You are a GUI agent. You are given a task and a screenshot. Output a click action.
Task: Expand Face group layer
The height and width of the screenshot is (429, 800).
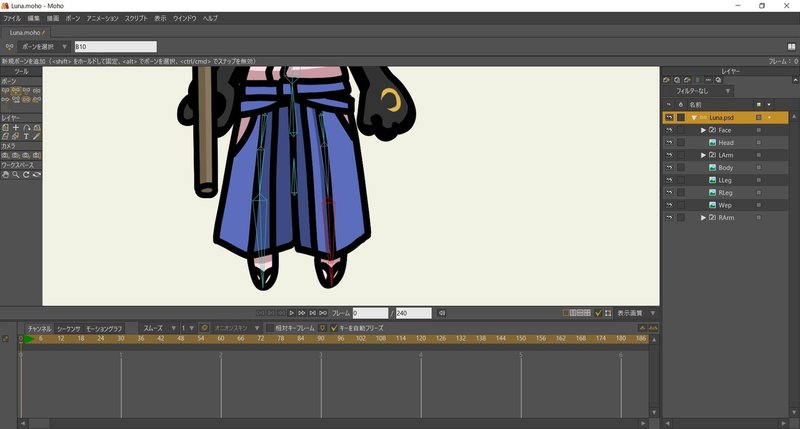[704, 130]
